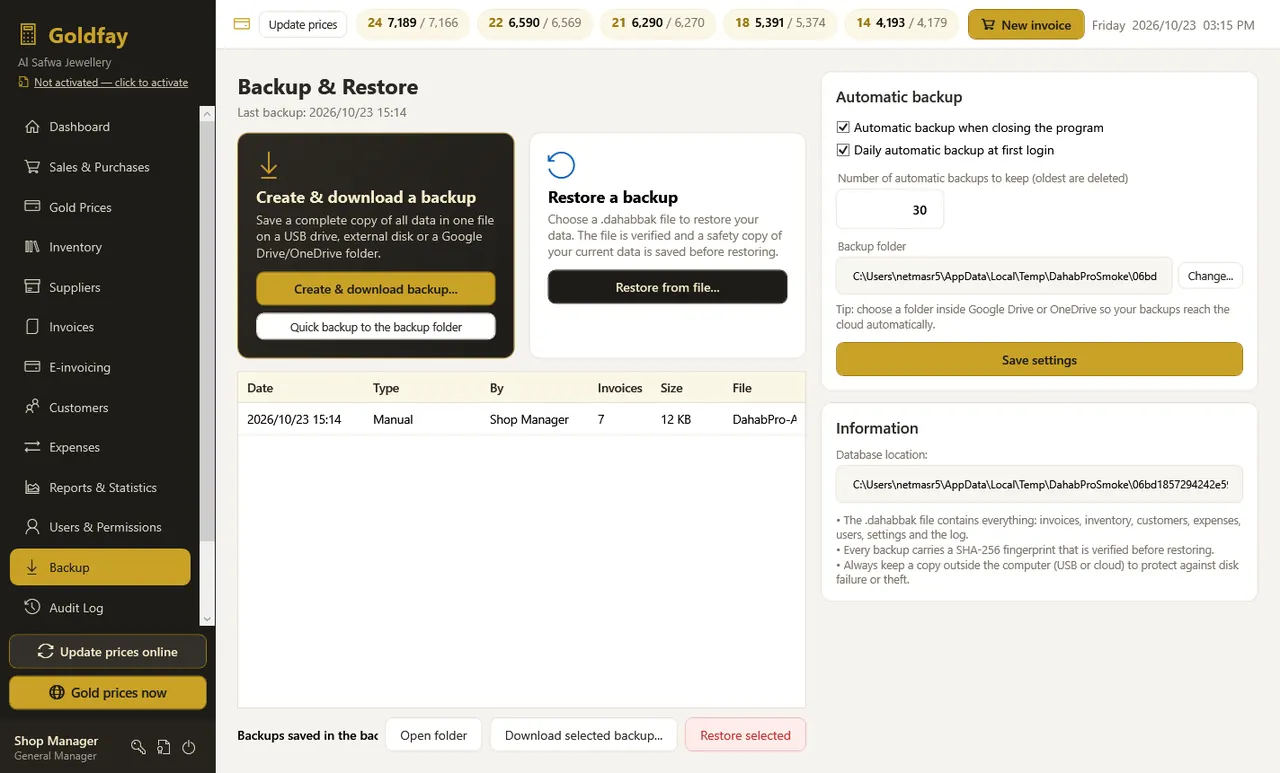Click the Inventory books icon
The image size is (1280, 773).
point(31,247)
